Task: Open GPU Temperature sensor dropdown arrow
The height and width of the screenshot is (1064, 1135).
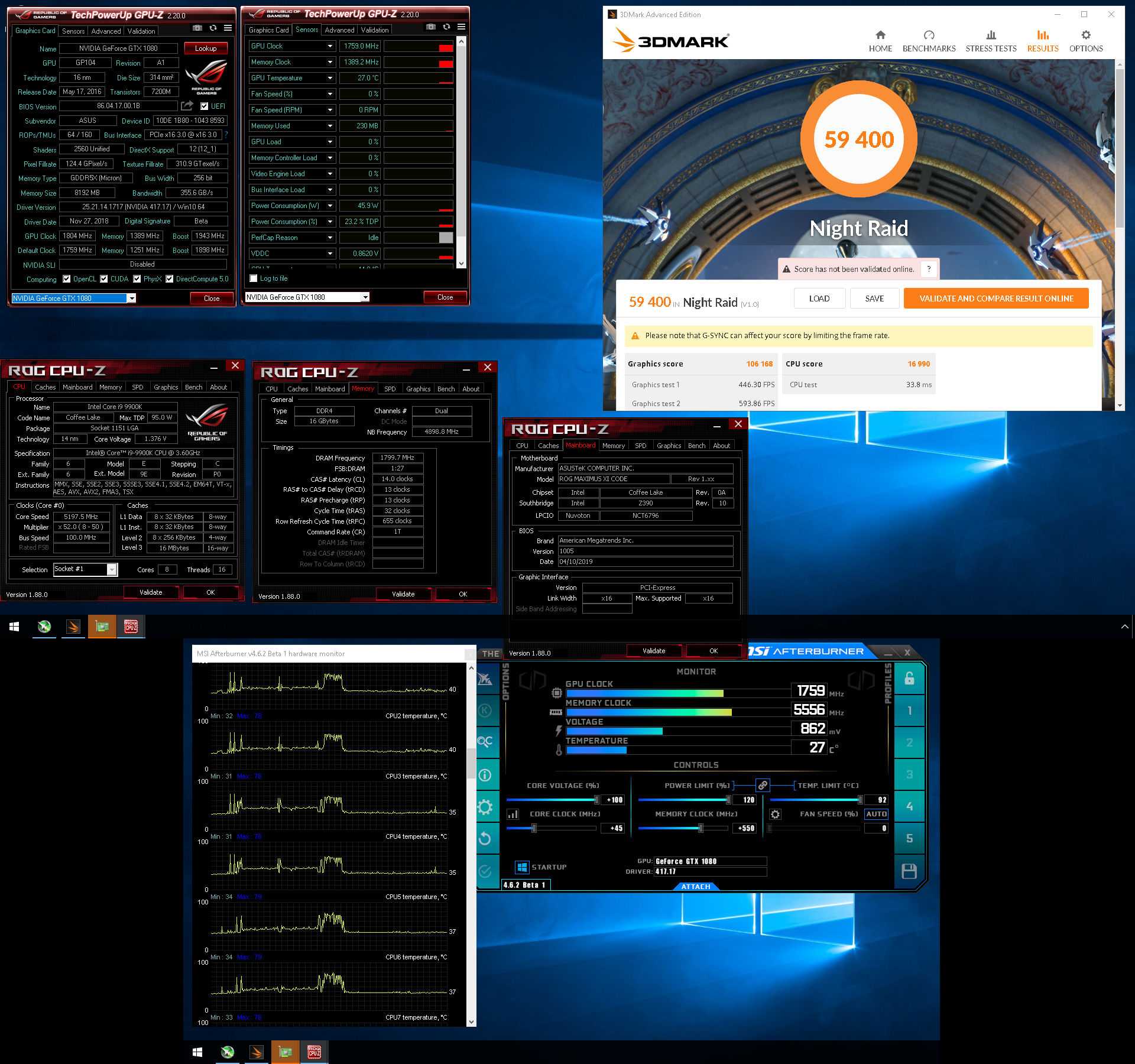Action: click(330, 78)
